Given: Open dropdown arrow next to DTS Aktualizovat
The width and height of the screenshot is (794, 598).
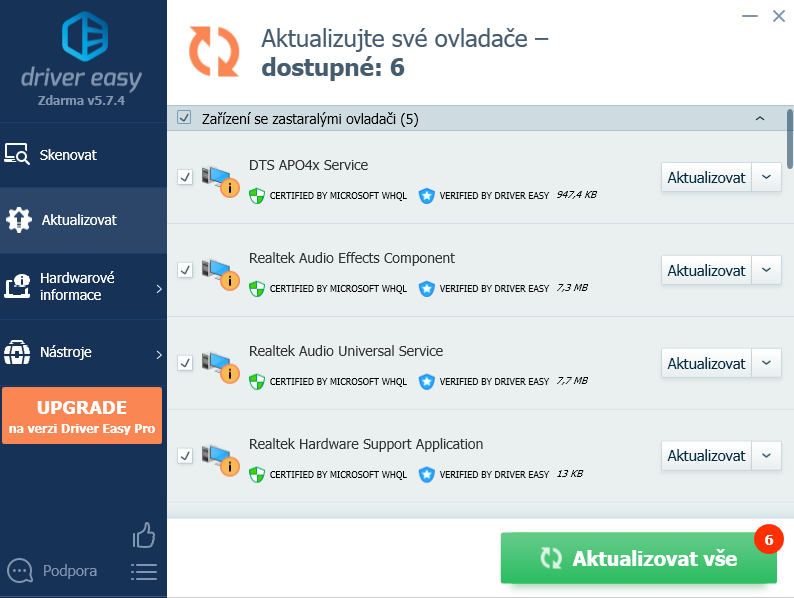Looking at the screenshot, I should (767, 177).
